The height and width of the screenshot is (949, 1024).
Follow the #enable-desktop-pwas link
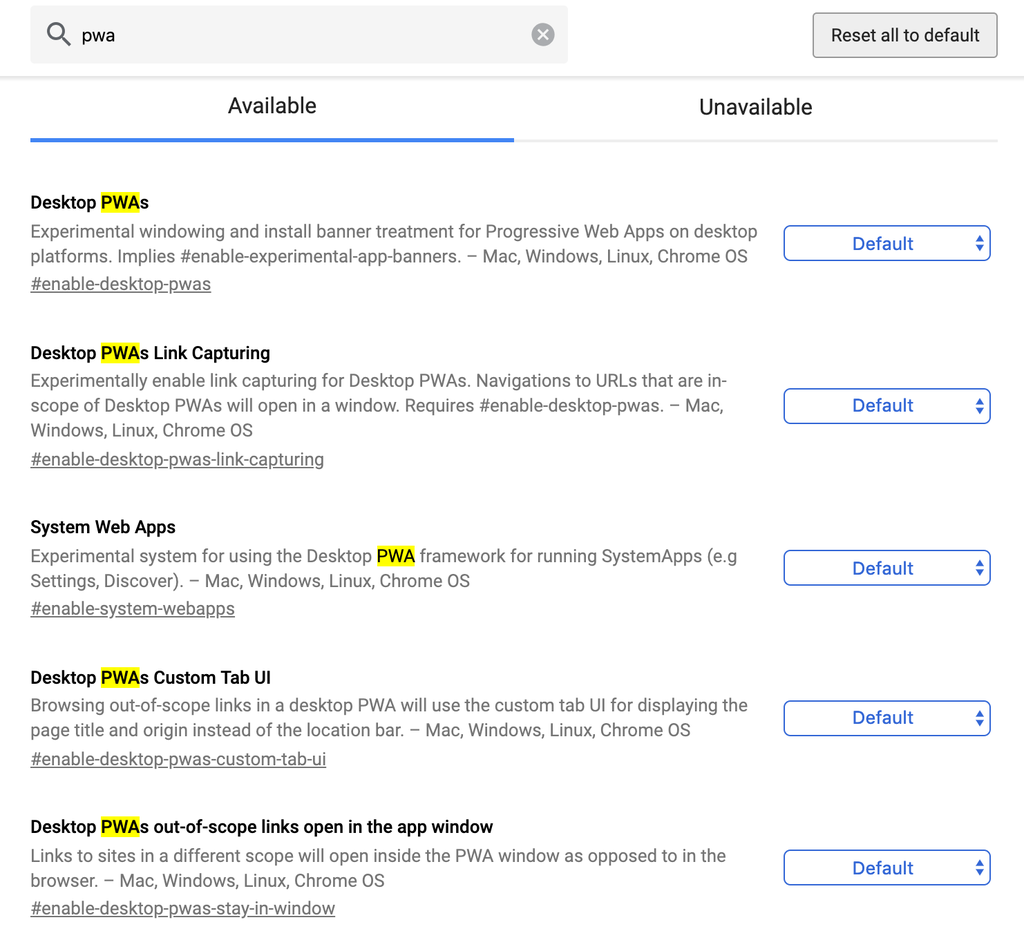coord(121,284)
